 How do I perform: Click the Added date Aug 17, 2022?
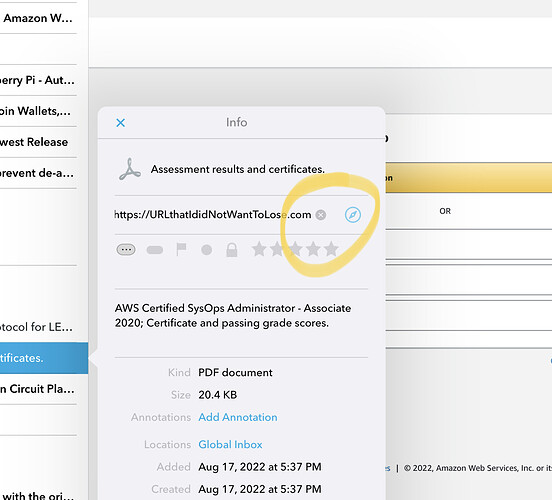point(260,467)
